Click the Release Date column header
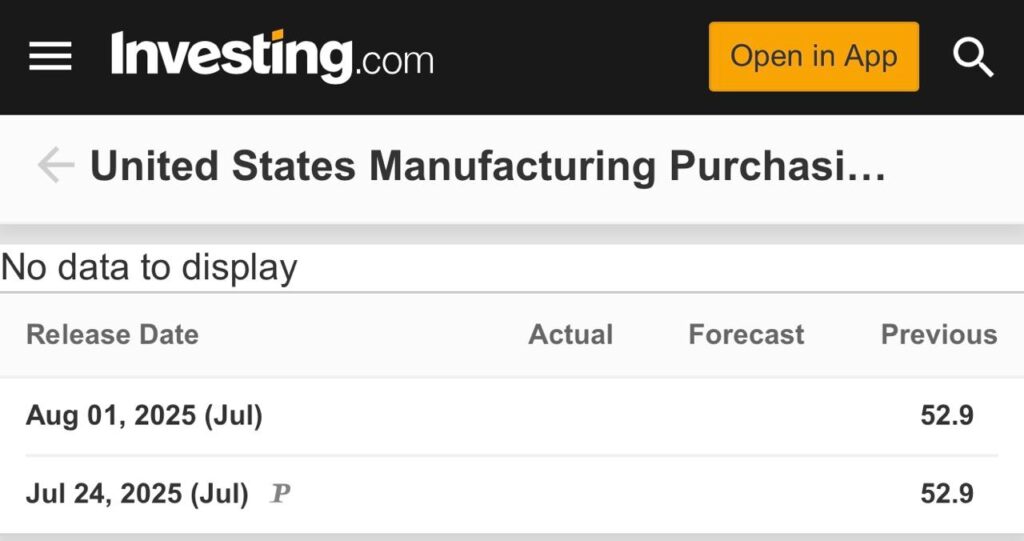The width and height of the screenshot is (1024, 541). [112, 335]
